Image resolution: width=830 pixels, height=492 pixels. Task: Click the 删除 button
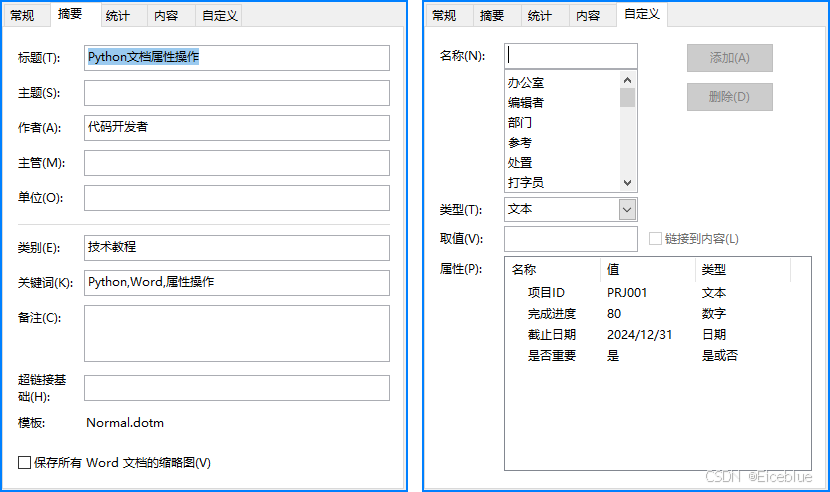(729, 97)
